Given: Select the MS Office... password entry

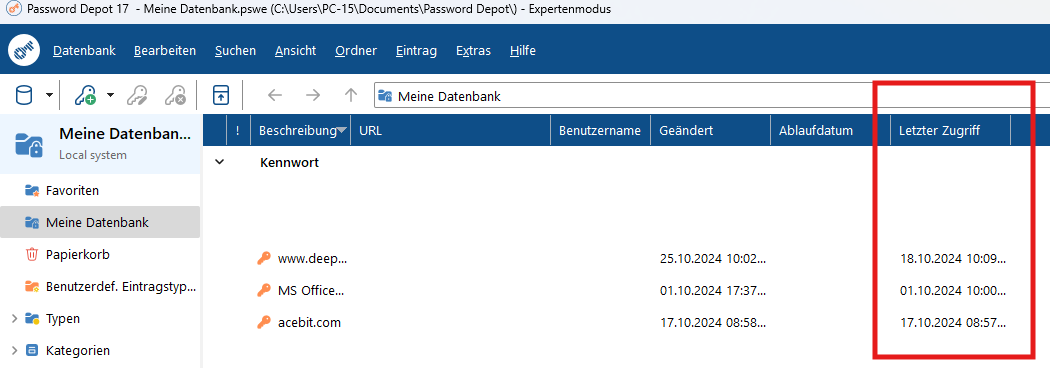Looking at the screenshot, I should point(311,291).
